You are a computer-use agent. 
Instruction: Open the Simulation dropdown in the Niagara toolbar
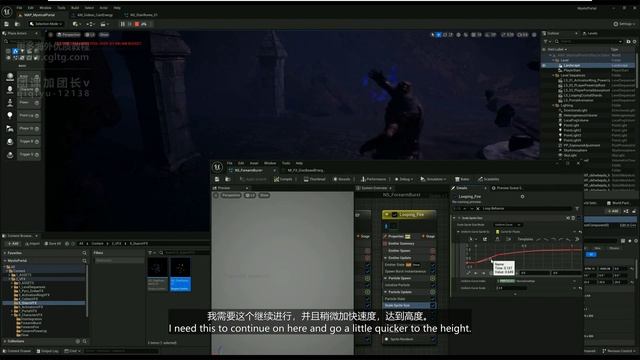click(x=433, y=179)
